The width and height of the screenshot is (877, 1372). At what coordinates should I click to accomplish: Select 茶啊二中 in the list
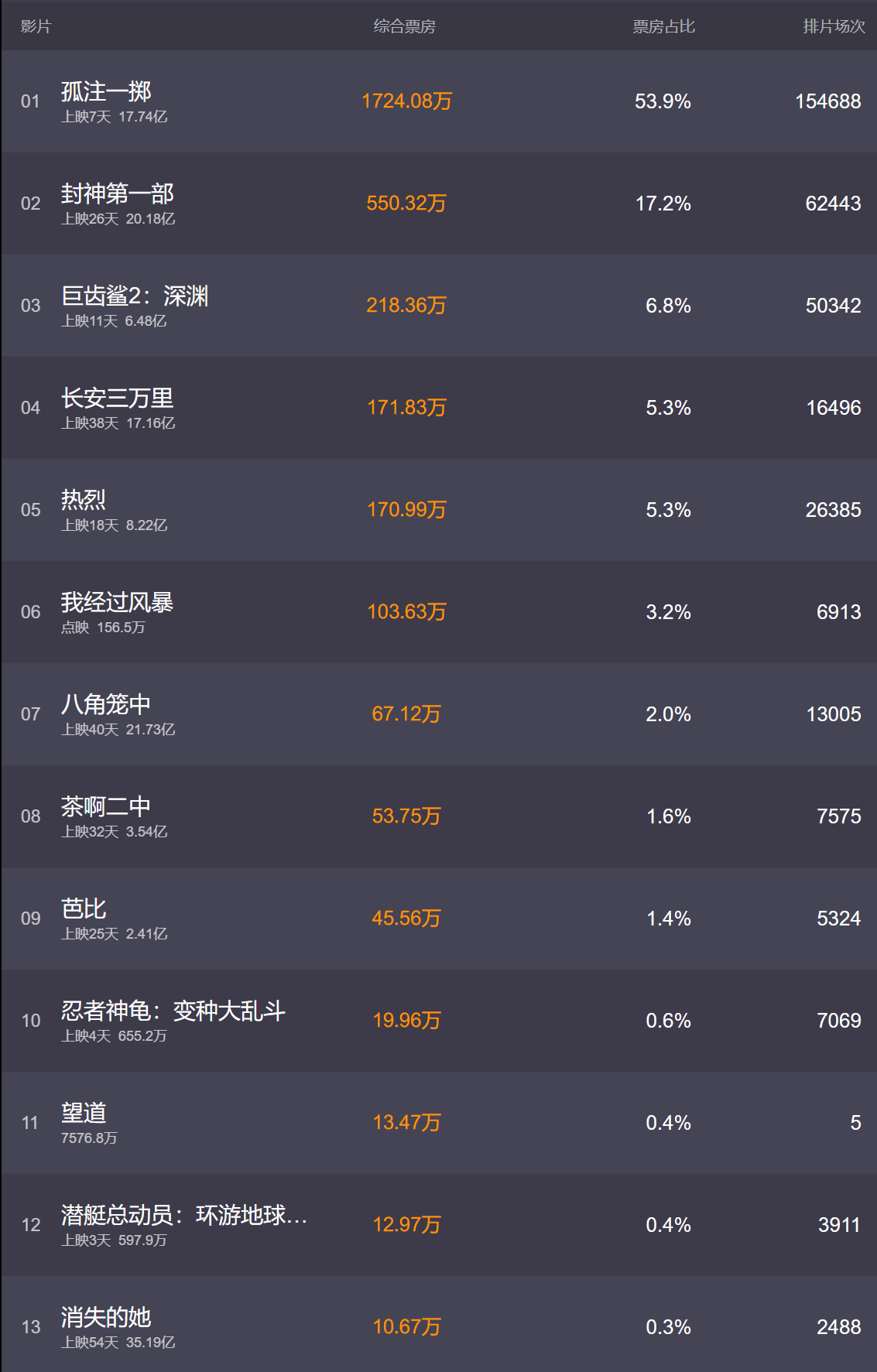click(438, 816)
